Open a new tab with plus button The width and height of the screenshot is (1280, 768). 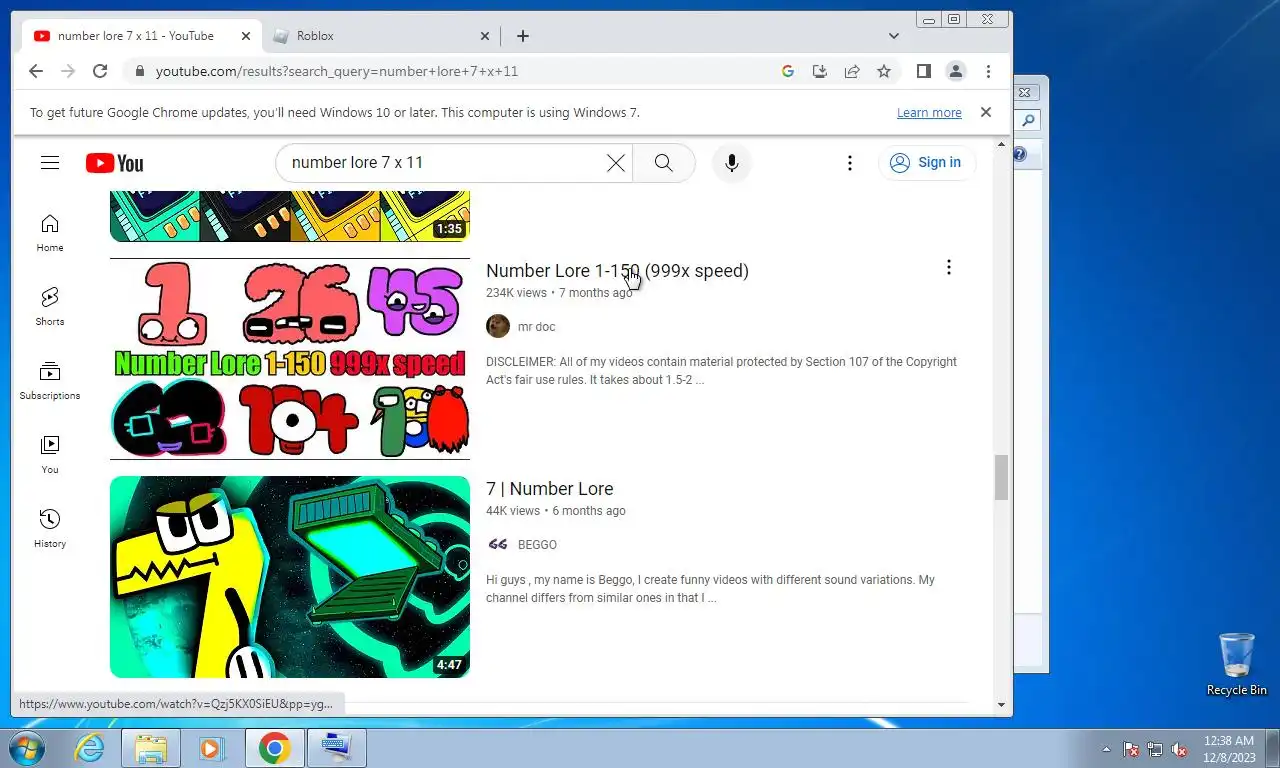pyautogui.click(x=523, y=36)
